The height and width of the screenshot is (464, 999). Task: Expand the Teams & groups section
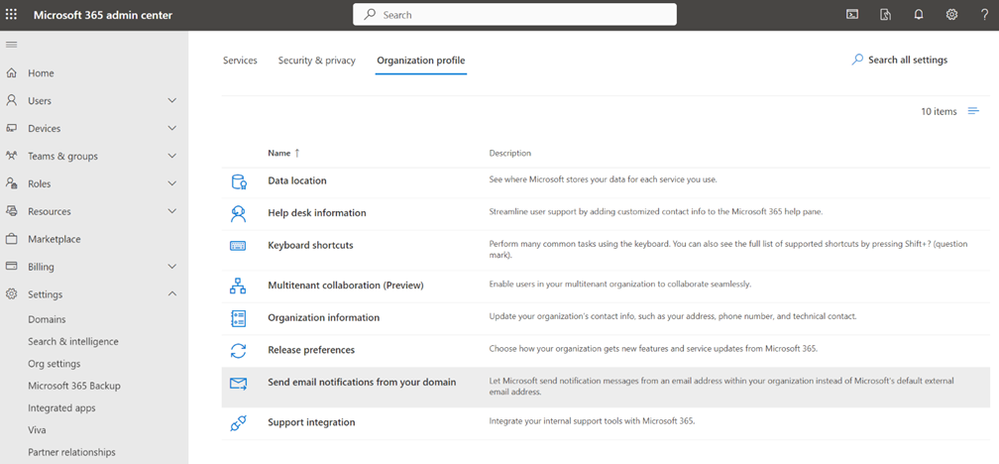click(x=172, y=156)
